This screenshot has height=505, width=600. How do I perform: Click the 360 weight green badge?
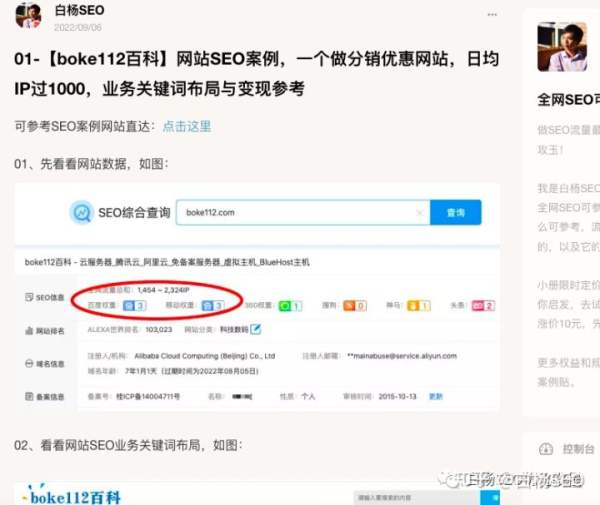point(290,306)
